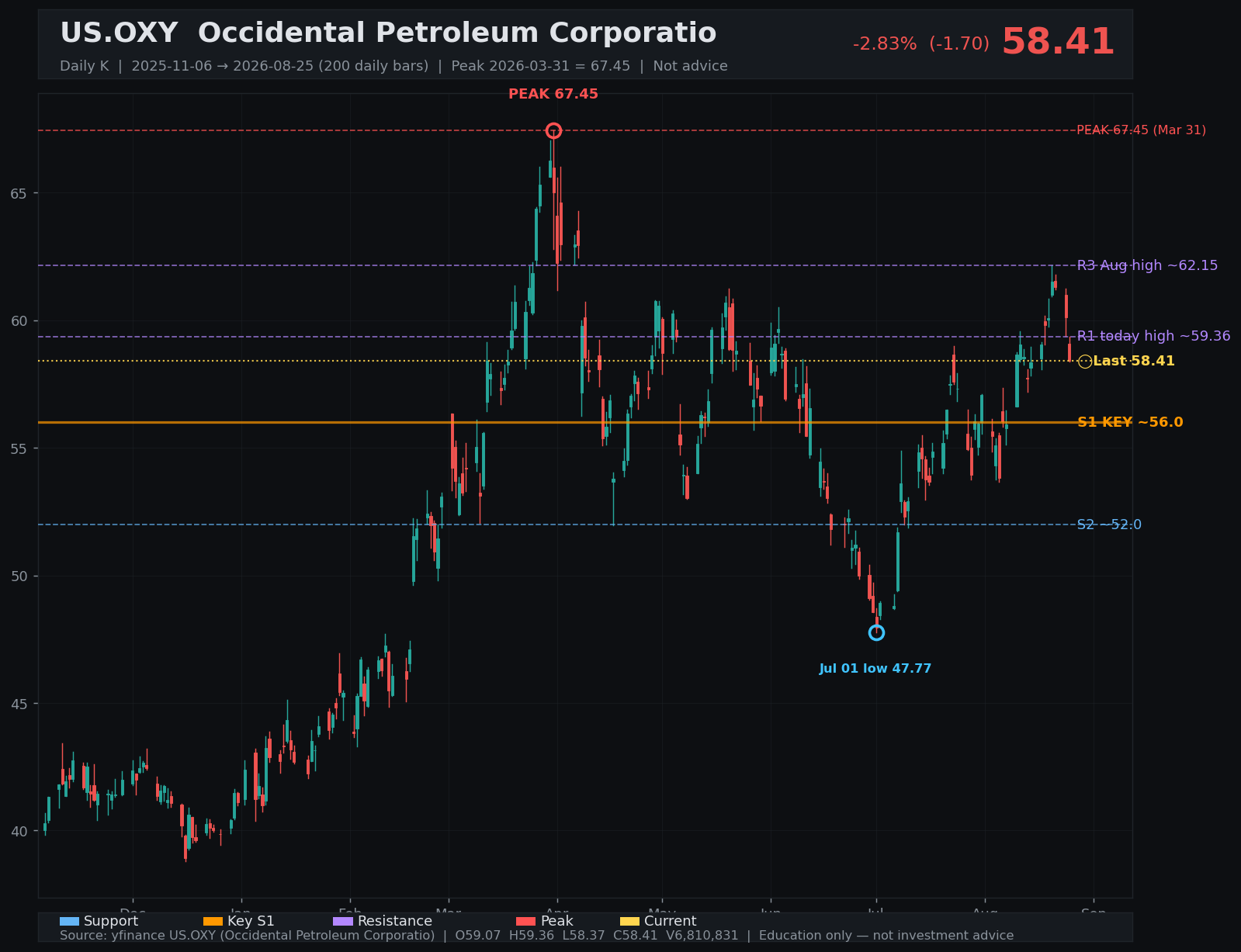Click the blue Jul 01 low circle
Viewport: 1241px width, 952px height.
coord(876,632)
